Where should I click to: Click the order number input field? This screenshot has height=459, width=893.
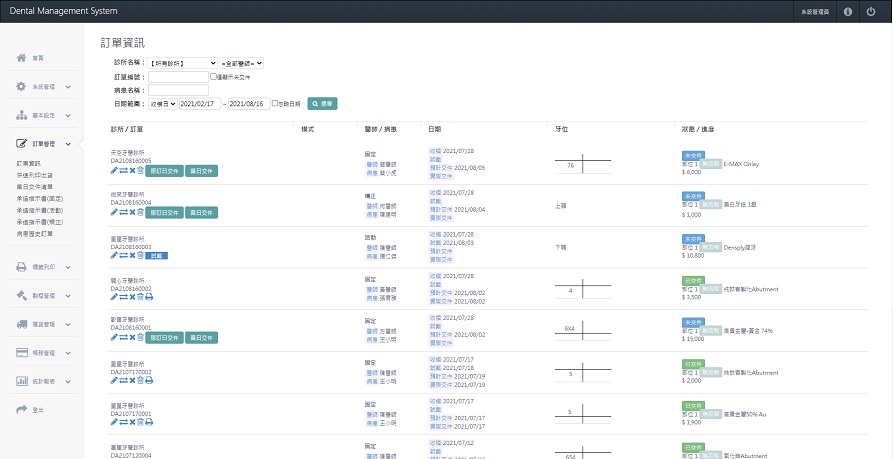pos(178,77)
